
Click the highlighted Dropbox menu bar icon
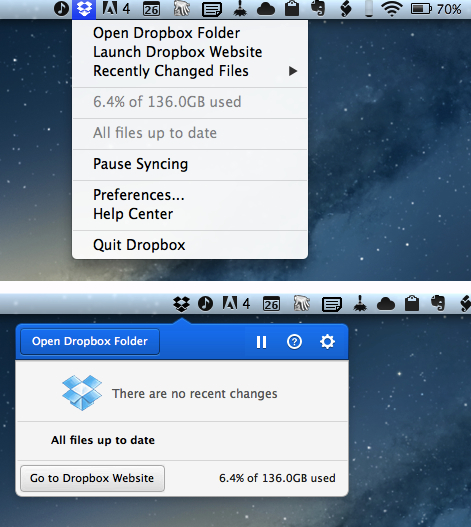pos(84,9)
